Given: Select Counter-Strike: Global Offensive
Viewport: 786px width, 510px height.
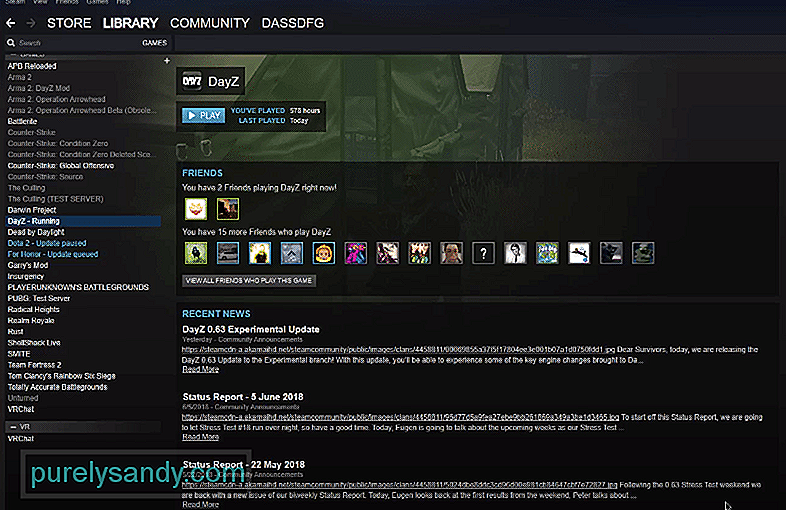Looking at the screenshot, I should [61, 165].
